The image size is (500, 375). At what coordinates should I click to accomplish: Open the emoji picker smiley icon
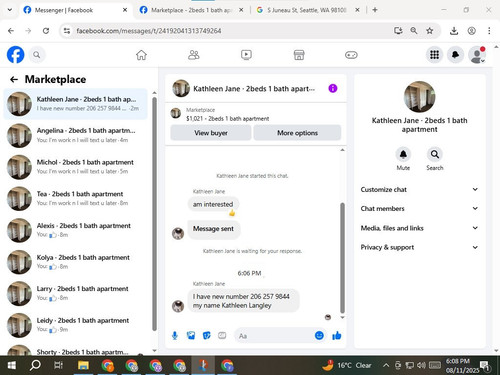(319, 336)
